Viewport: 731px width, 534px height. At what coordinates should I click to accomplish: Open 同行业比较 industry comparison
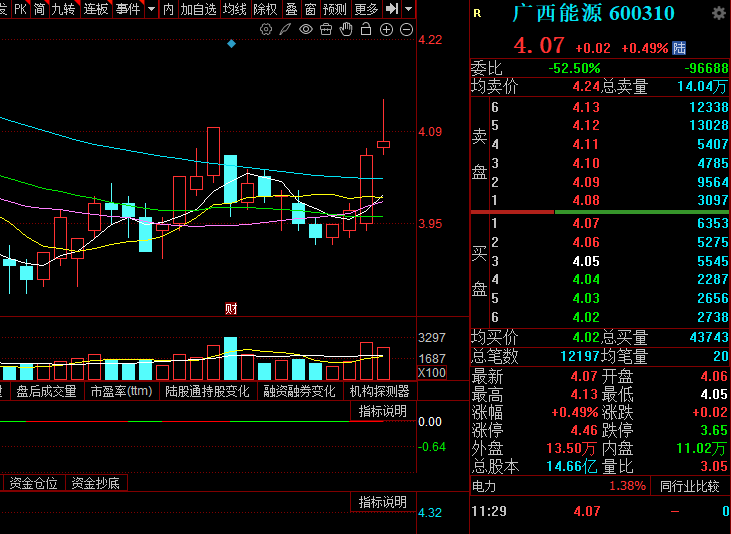click(x=690, y=486)
